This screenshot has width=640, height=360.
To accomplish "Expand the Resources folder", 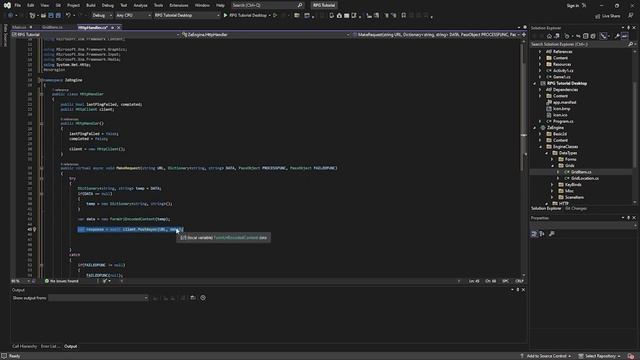I will click(x=540, y=64).
